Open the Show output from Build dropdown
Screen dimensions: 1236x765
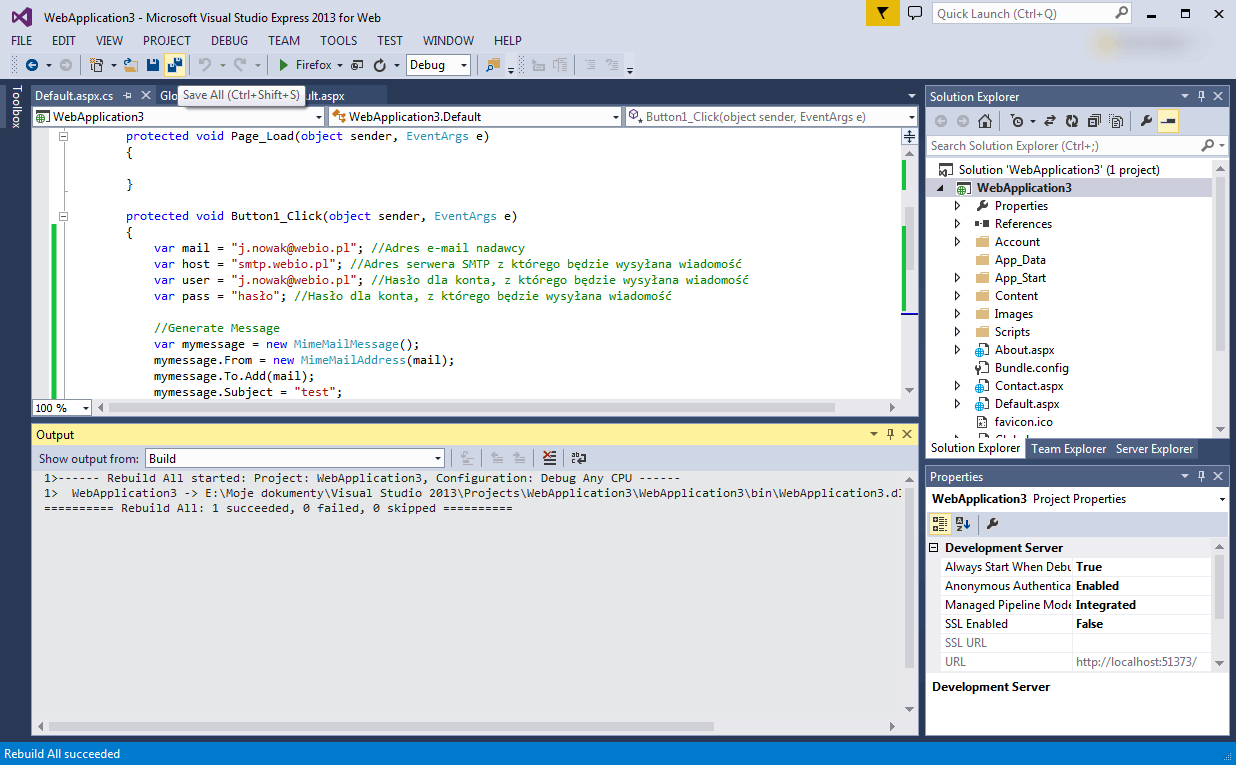tap(295, 458)
